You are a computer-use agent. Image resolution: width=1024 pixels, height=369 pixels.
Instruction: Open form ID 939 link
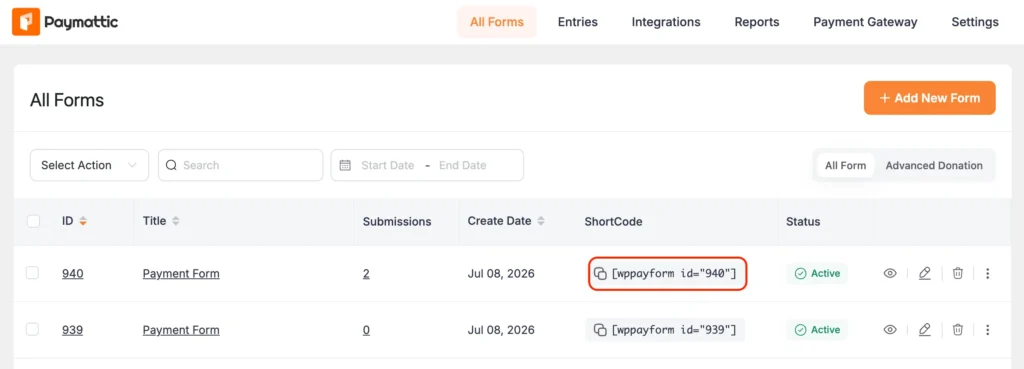point(72,330)
